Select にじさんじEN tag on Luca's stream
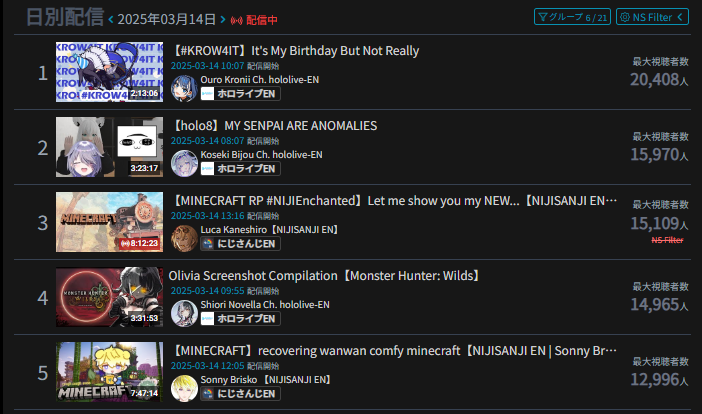The width and height of the screenshot is (702, 414). [x=240, y=243]
